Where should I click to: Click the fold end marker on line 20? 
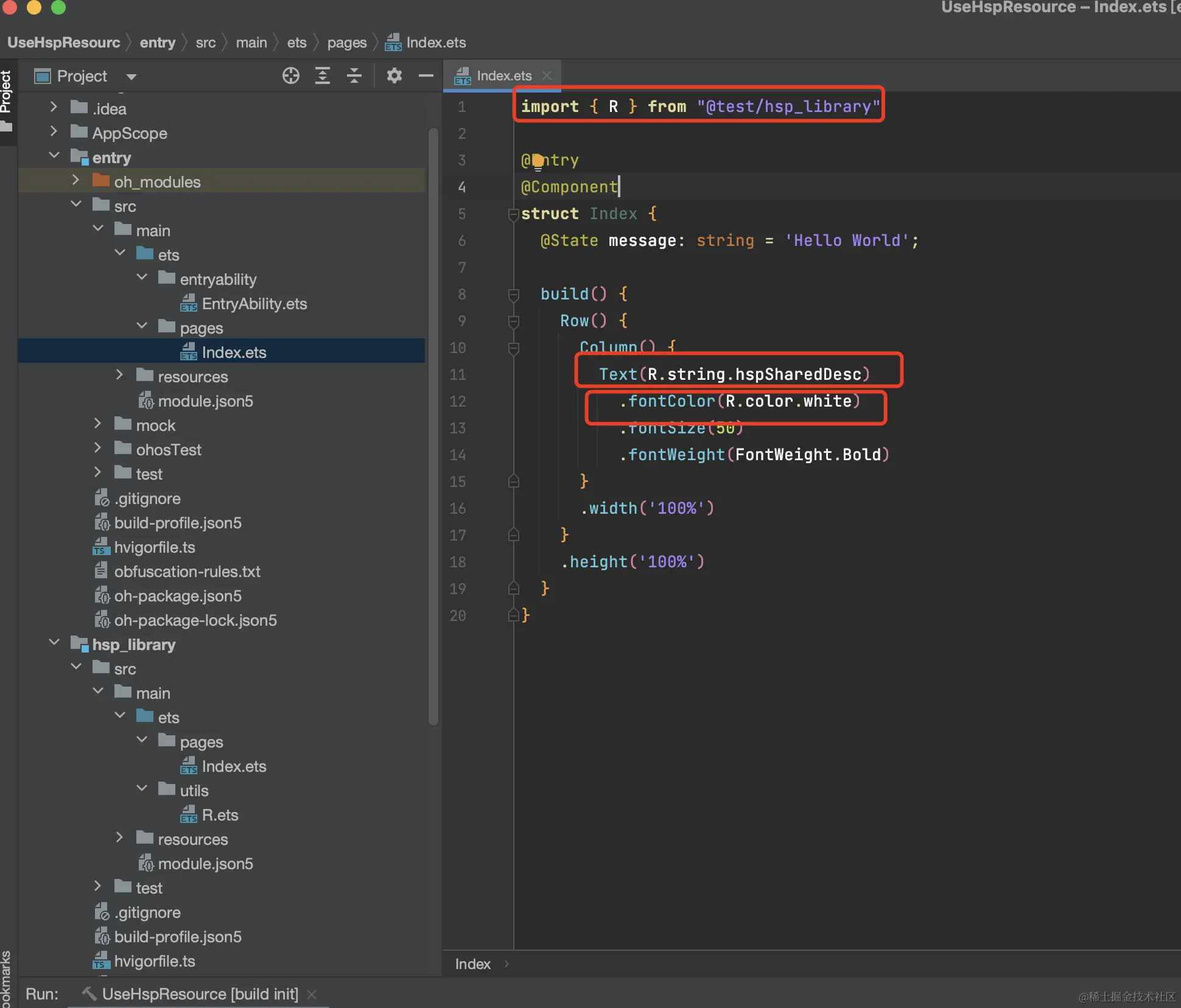513,616
